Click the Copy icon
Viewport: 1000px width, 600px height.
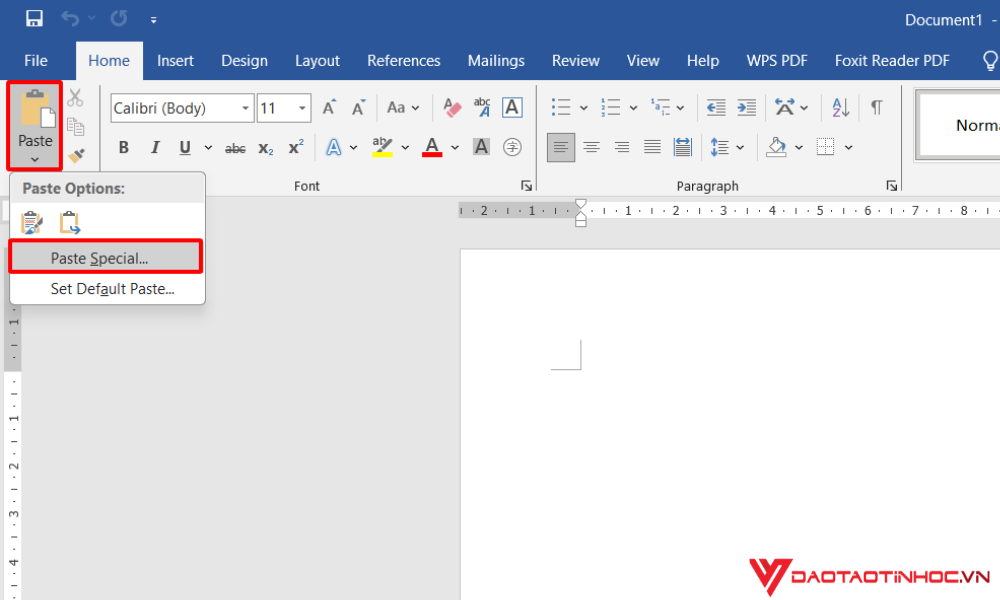click(x=77, y=127)
